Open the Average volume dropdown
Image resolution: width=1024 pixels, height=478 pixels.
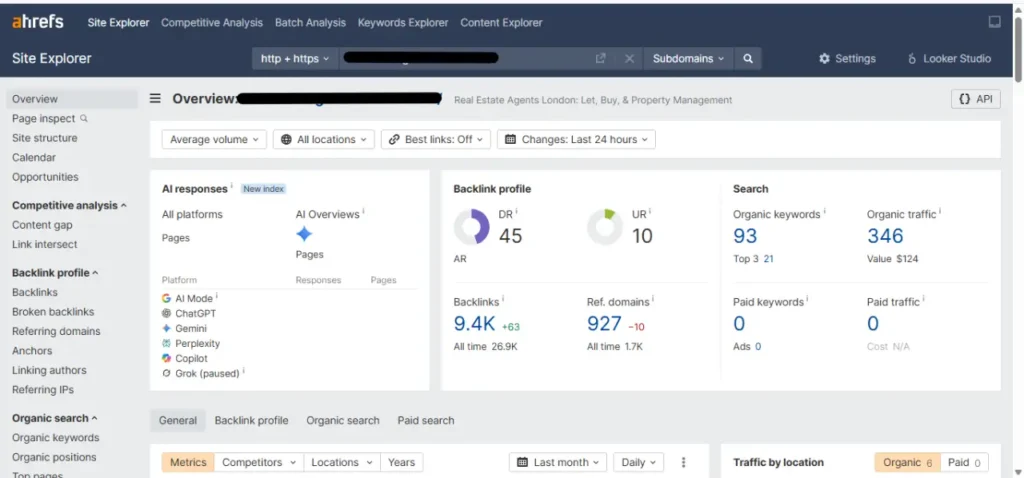click(214, 139)
